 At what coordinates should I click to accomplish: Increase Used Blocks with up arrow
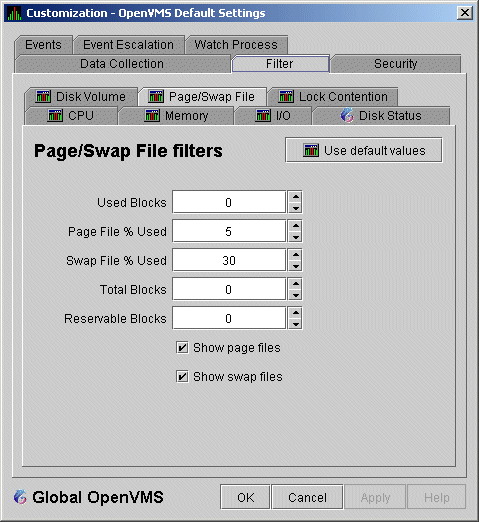pos(296,196)
